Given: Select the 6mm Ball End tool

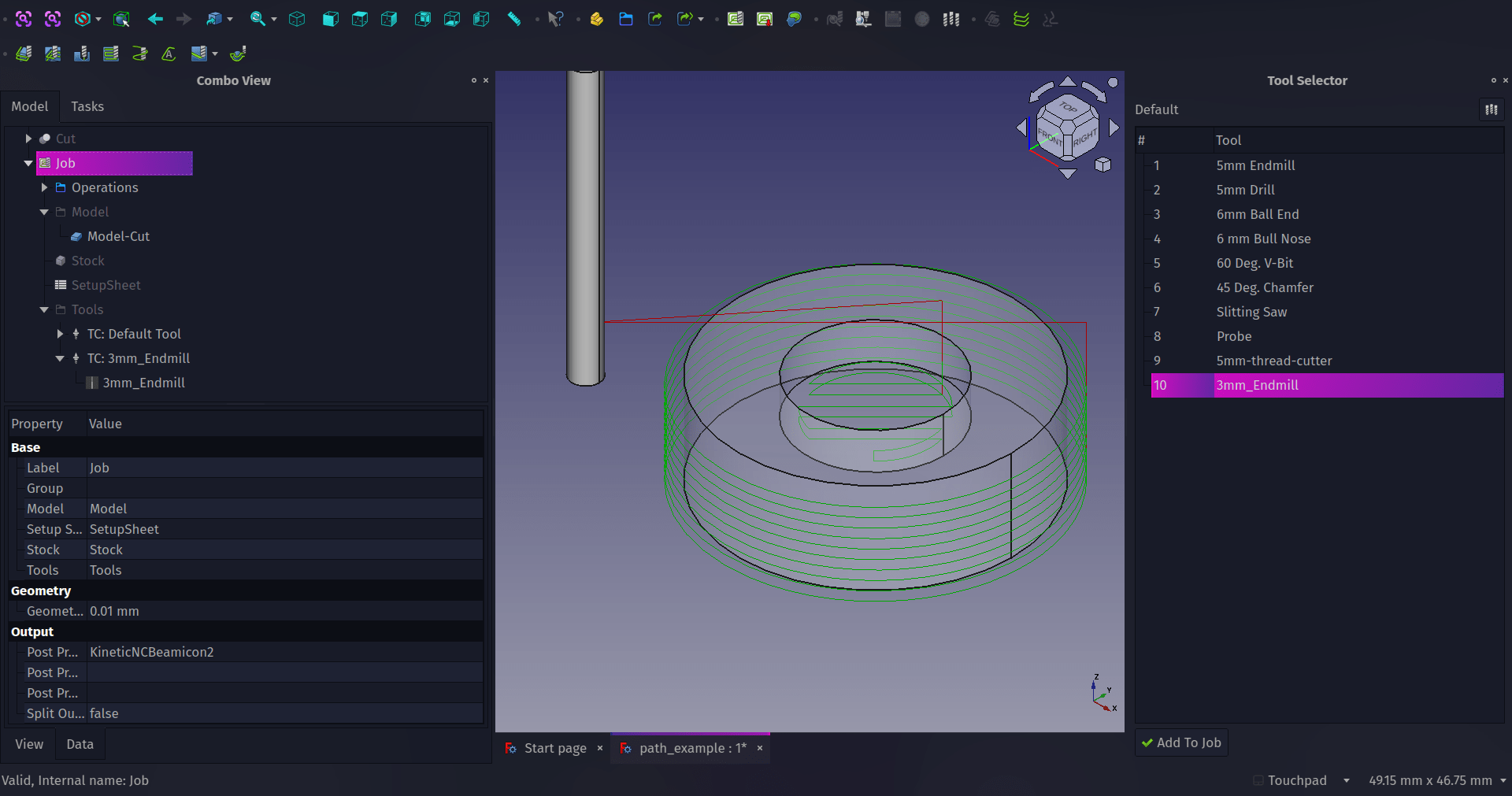Looking at the screenshot, I should coord(1257,214).
